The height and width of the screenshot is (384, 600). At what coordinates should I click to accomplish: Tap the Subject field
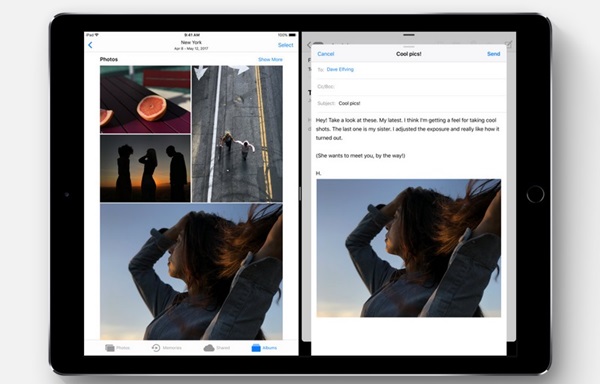pyautogui.click(x=409, y=103)
